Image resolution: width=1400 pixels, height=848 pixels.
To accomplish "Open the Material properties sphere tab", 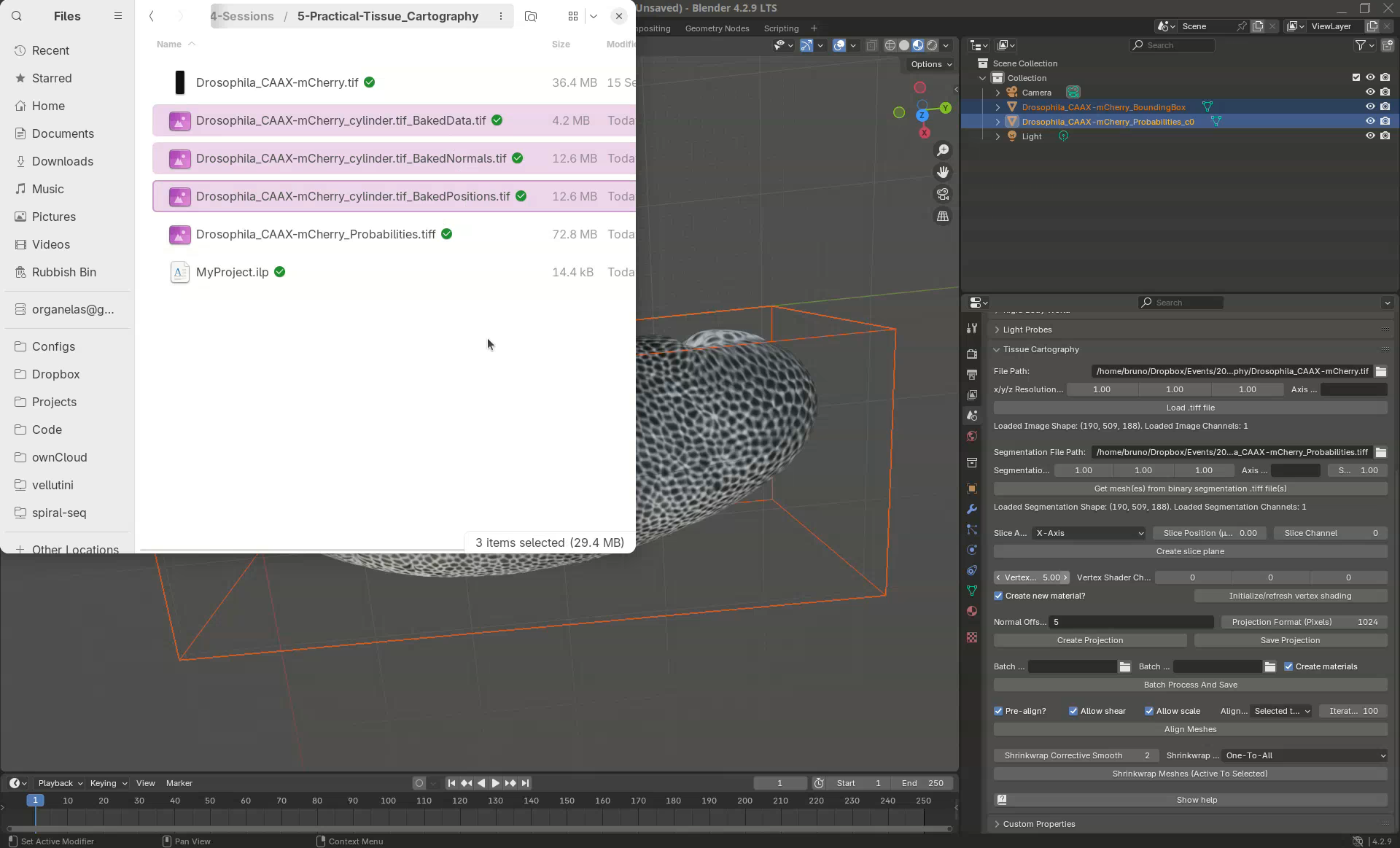I will tap(971, 611).
